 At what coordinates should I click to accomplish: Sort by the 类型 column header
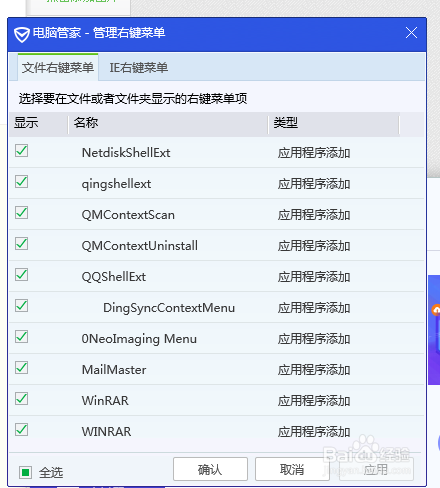point(334,123)
